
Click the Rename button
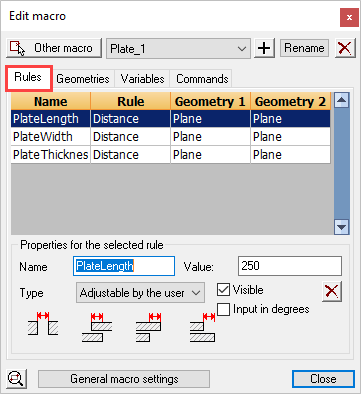click(304, 48)
